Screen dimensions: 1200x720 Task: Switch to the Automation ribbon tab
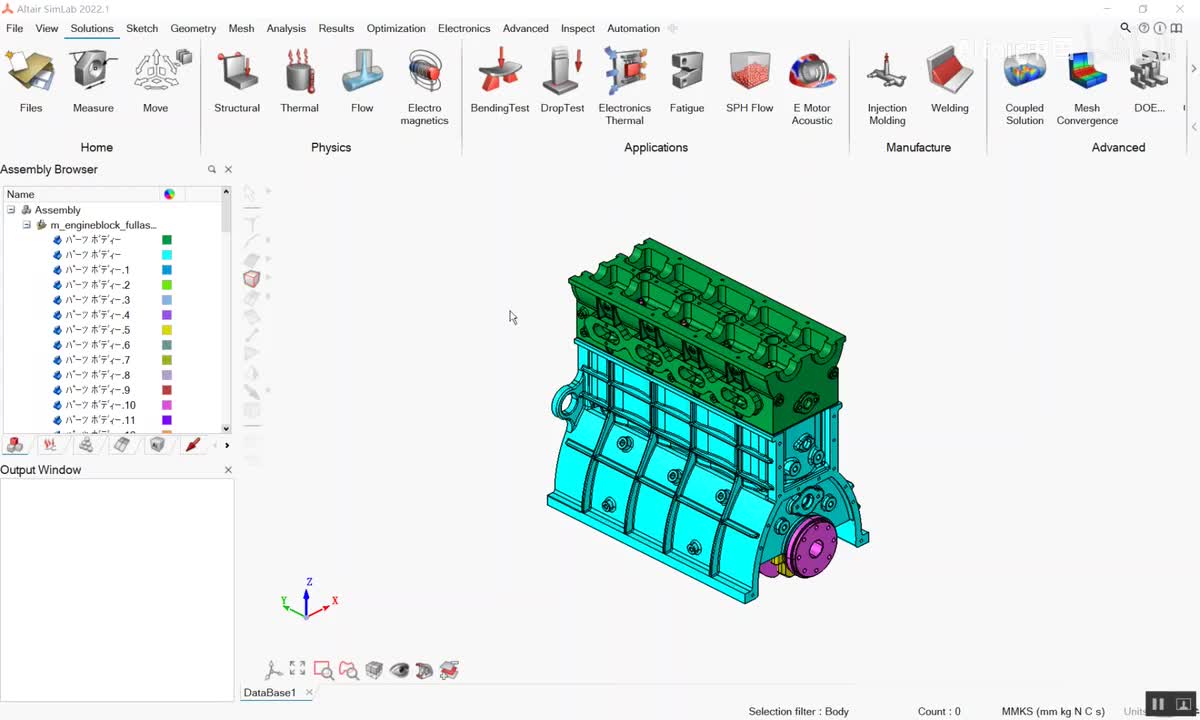pos(633,28)
